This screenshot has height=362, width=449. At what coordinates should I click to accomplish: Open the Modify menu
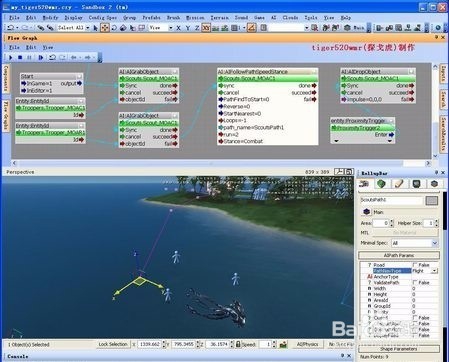coord(50,17)
